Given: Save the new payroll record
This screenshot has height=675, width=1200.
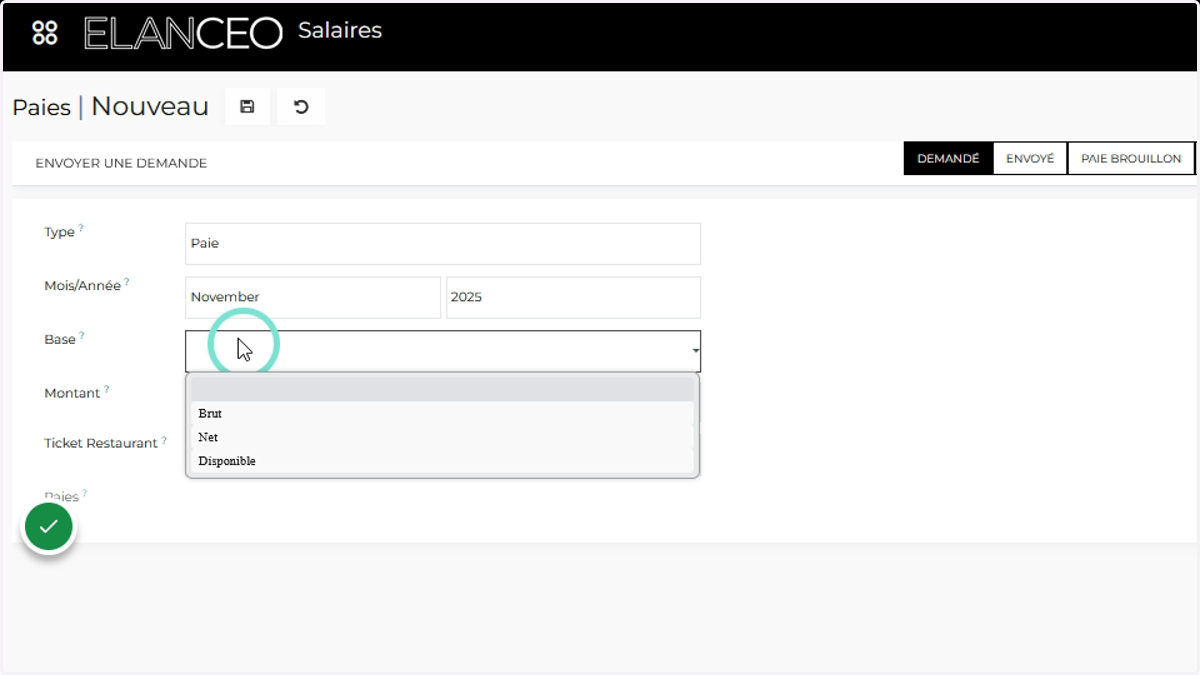Looking at the screenshot, I should (x=247, y=107).
